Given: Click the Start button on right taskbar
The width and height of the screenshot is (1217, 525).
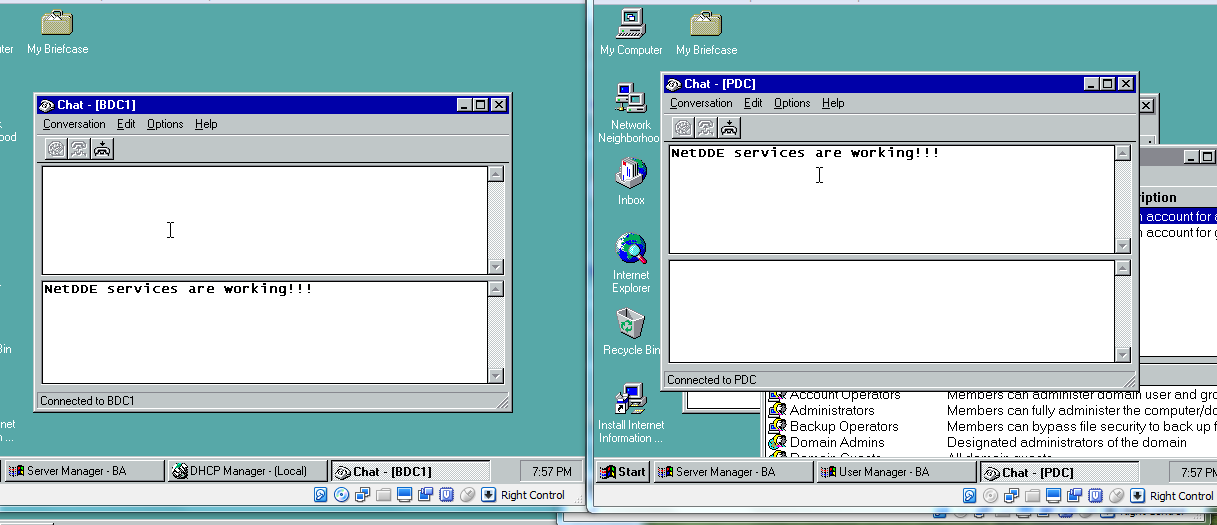Looking at the screenshot, I should click(x=623, y=472).
